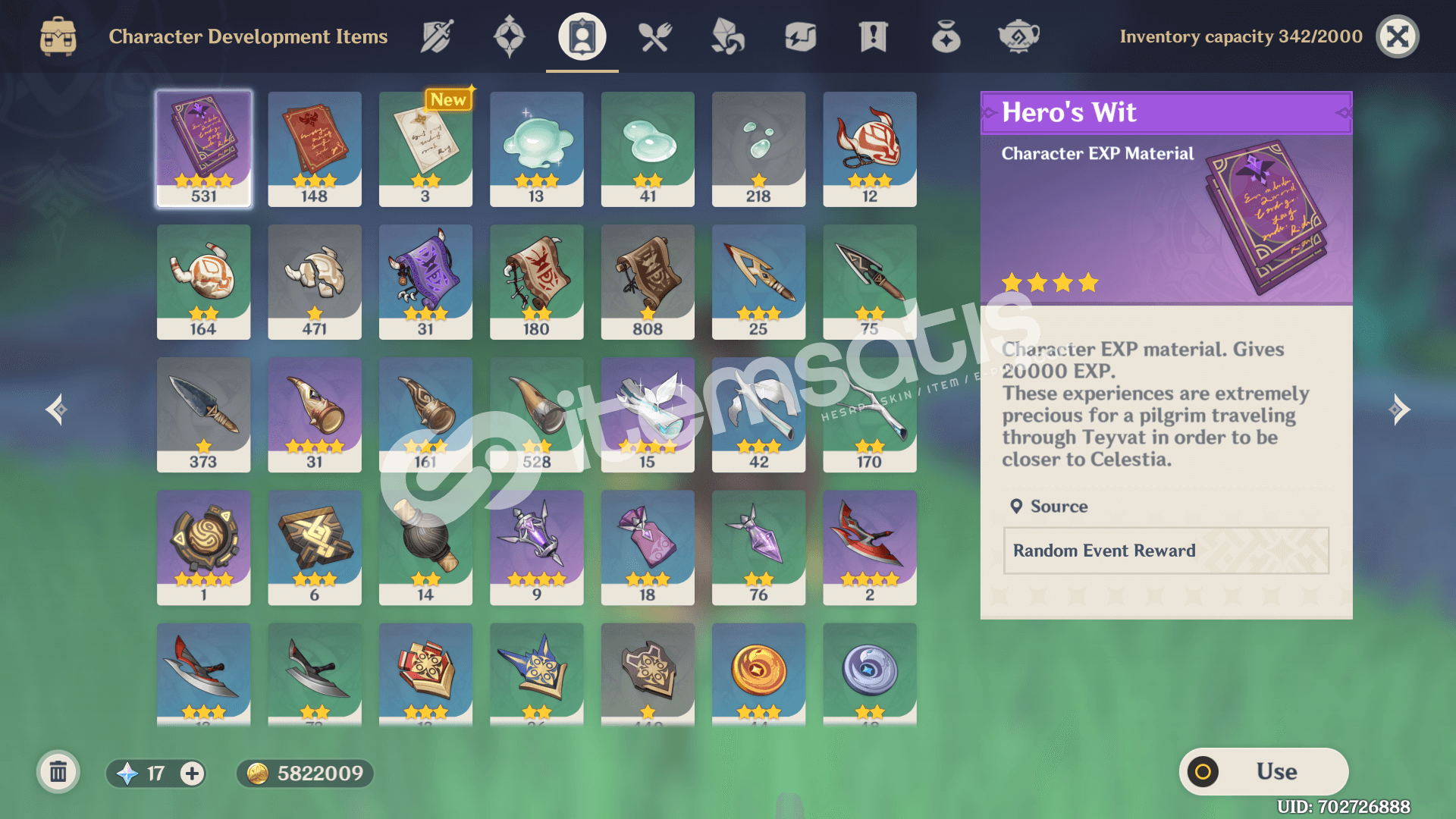Go to the next inventory page arrow
Image resolution: width=1456 pixels, height=819 pixels.
pos(1399,409)
